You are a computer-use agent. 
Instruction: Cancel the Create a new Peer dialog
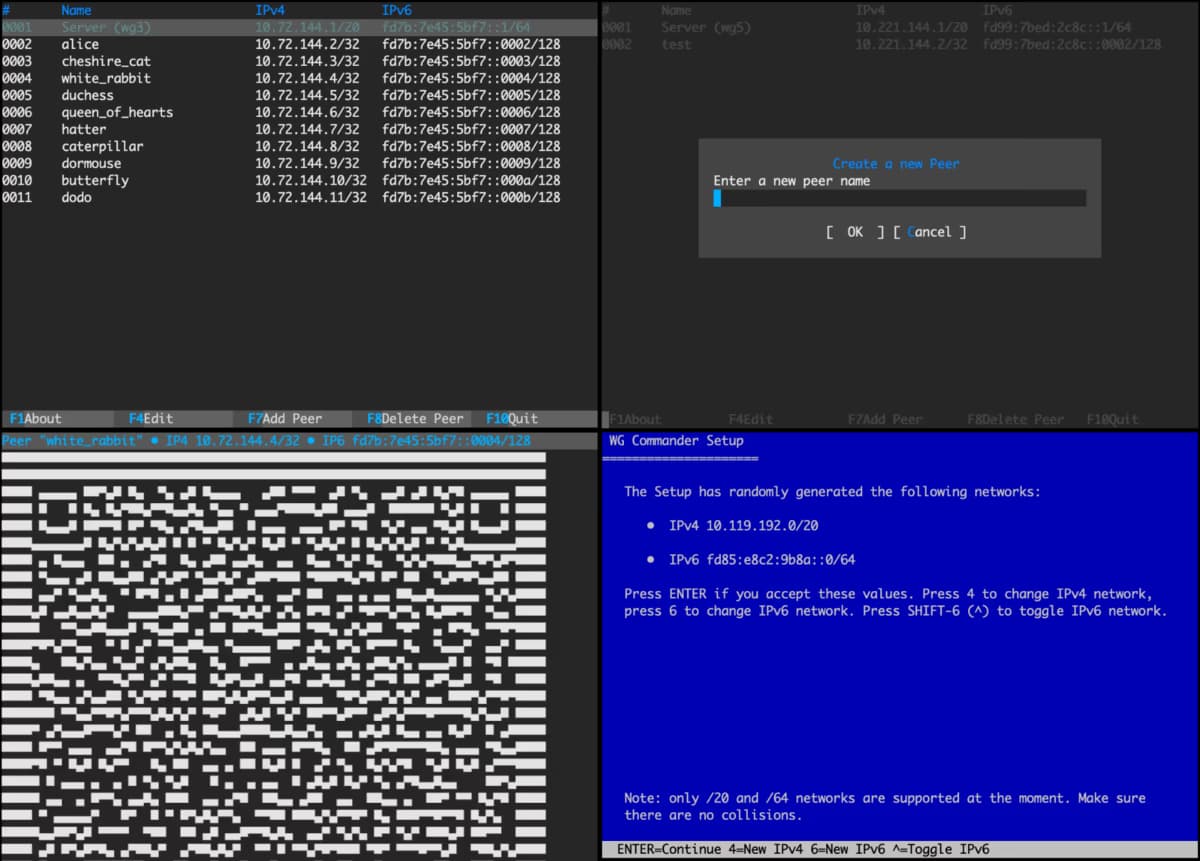click(930, 232)
